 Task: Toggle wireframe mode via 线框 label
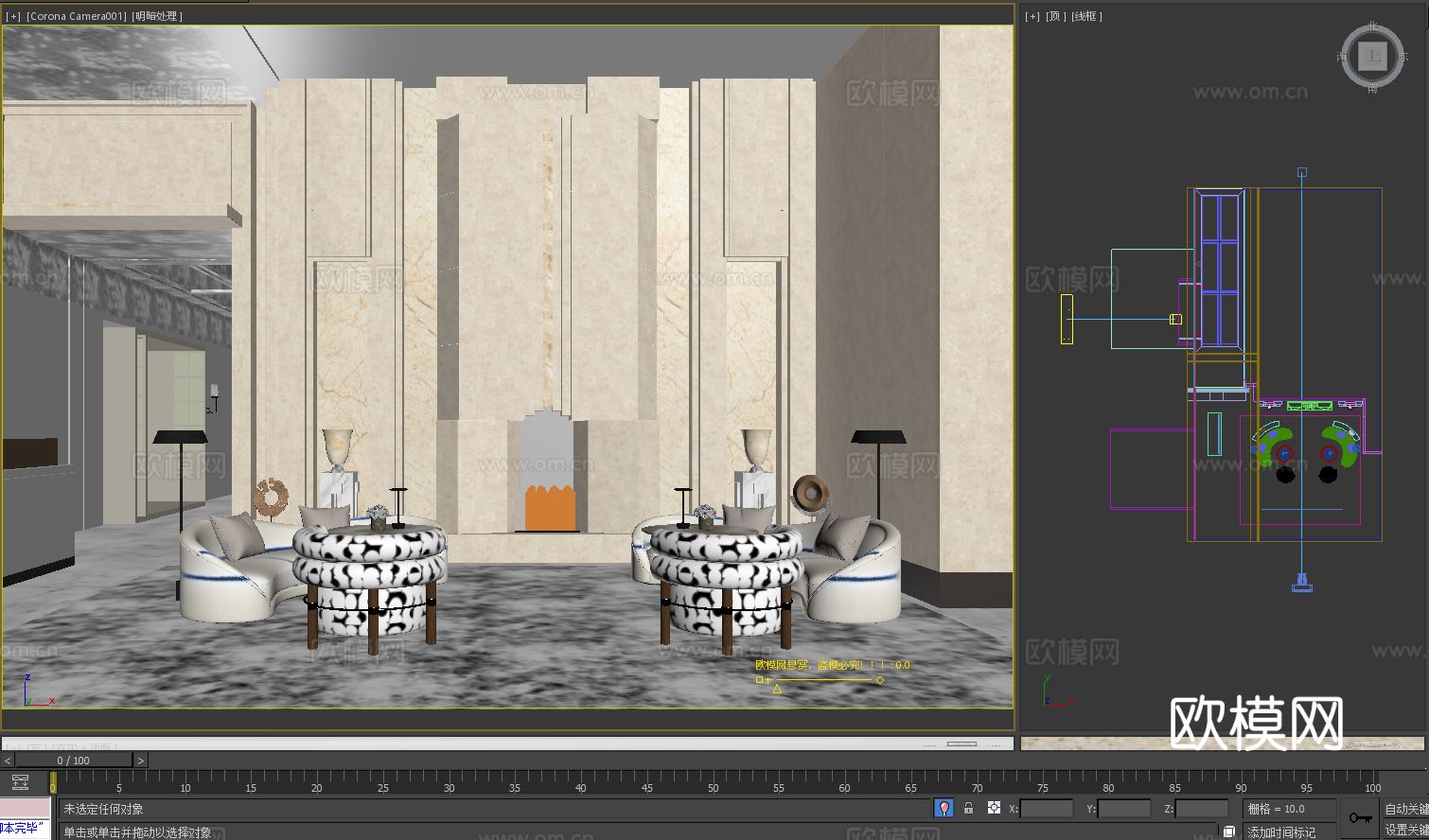click(x=1085, y=16)
